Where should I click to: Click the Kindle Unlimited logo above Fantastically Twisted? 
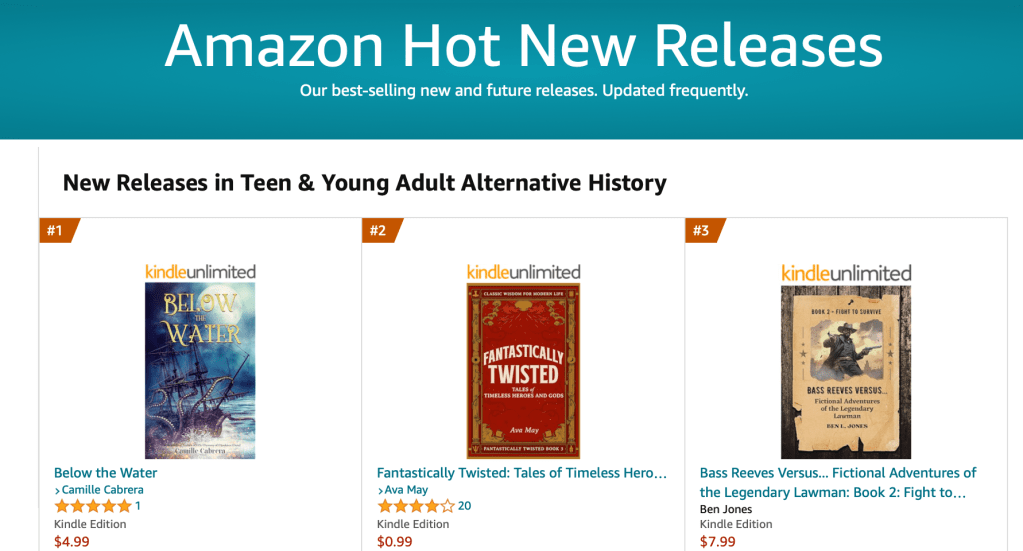click(523, 271)
